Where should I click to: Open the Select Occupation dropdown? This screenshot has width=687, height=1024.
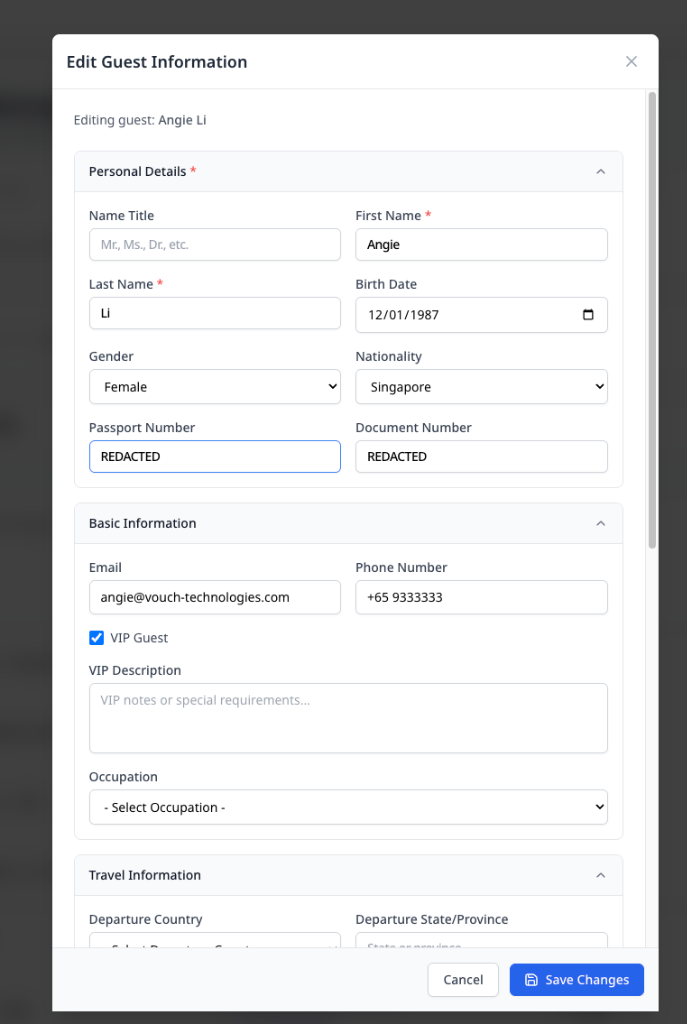point(348,807)
